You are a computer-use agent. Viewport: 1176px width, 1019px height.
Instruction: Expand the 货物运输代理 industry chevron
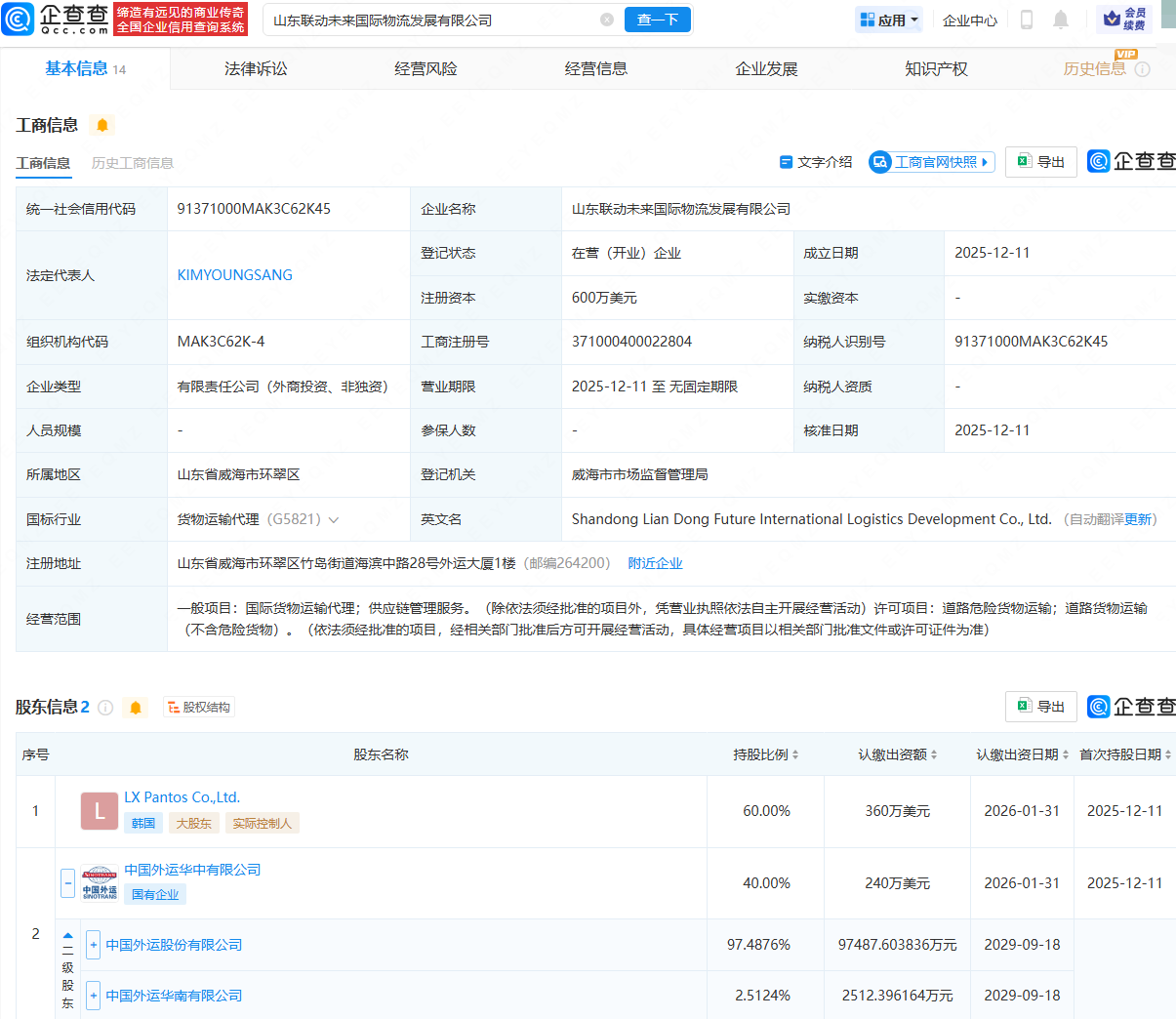pyautogui.click(x=334, y=520)
